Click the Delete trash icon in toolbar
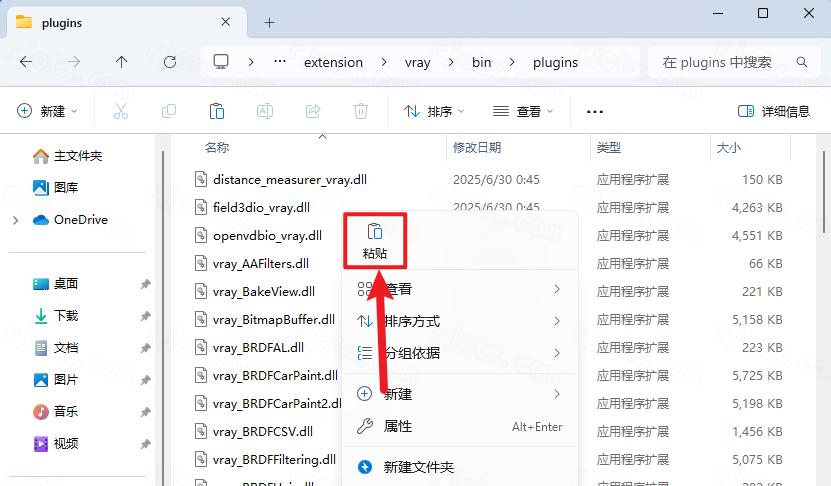 (x=361, y=111)
